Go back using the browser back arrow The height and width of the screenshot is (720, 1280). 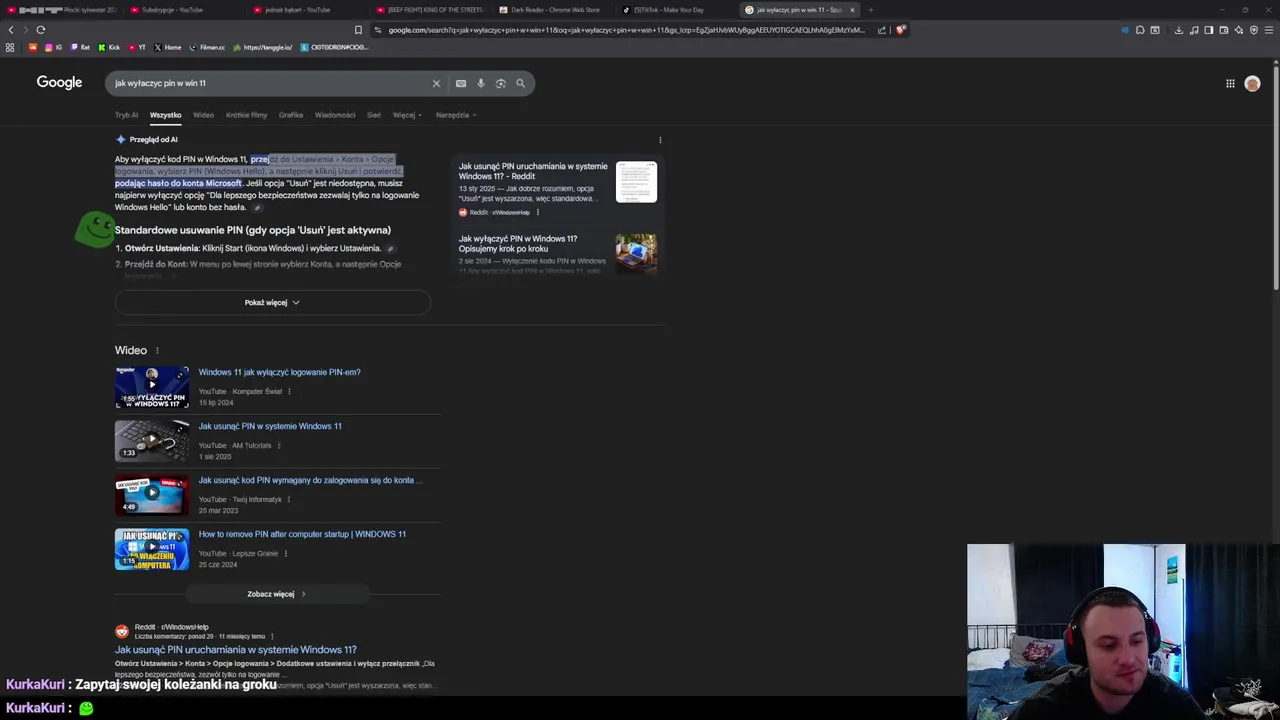click(11, 30)
